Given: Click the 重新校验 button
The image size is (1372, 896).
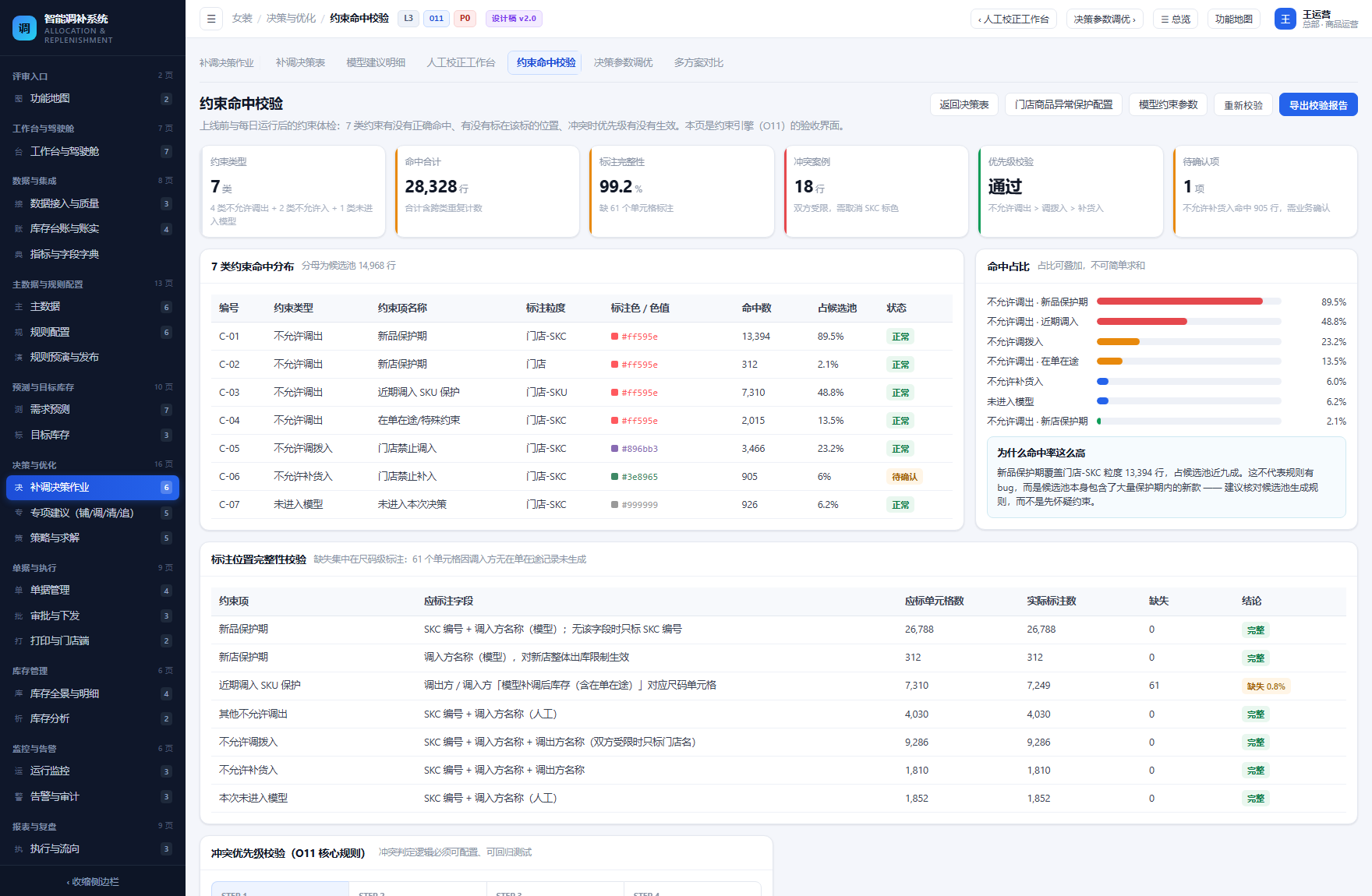Looking at the screenshot, I should coord(1243,105).
